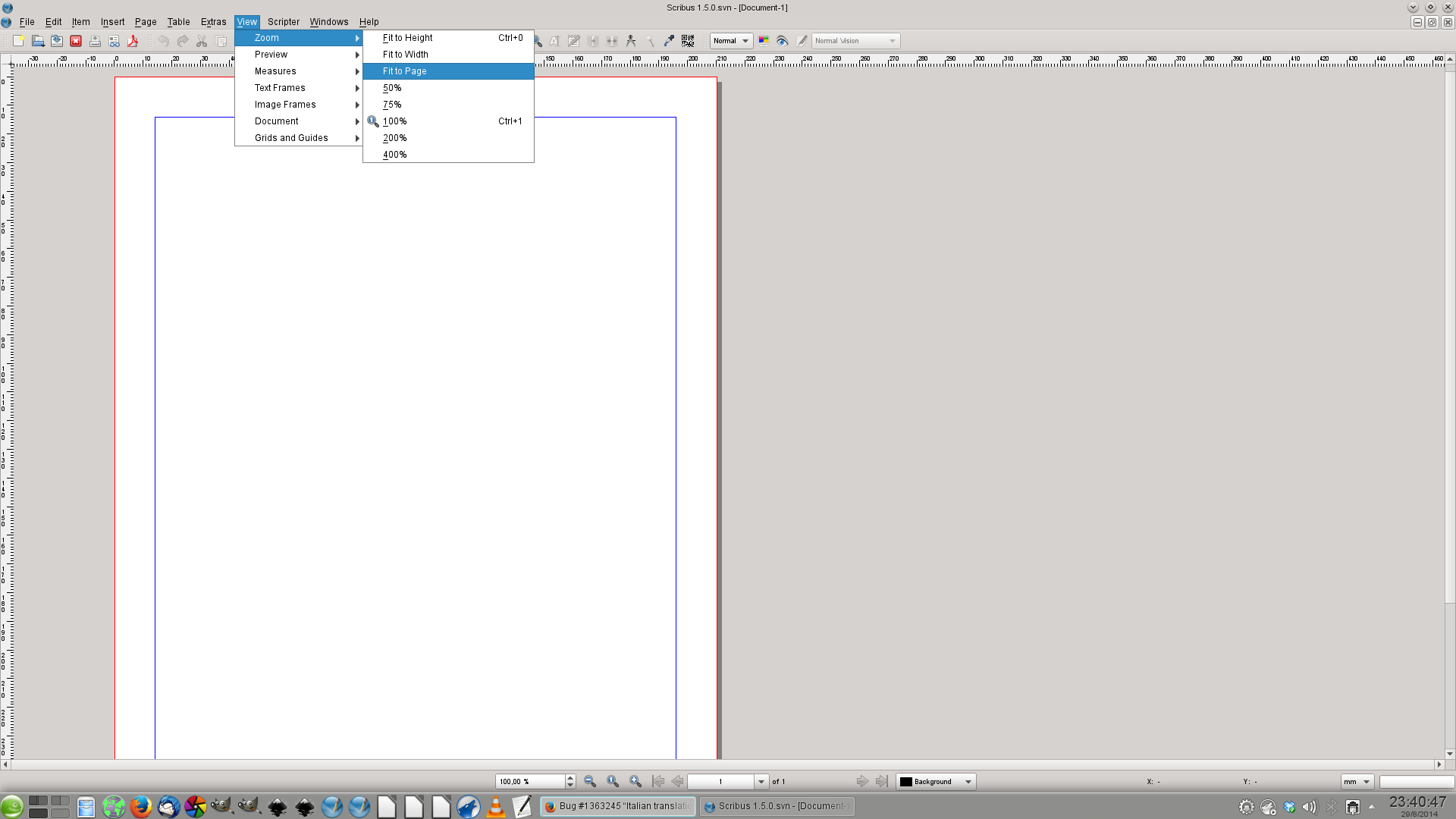Switch to Firefox Bug #1363245 taskbar window

click(618, 806)
